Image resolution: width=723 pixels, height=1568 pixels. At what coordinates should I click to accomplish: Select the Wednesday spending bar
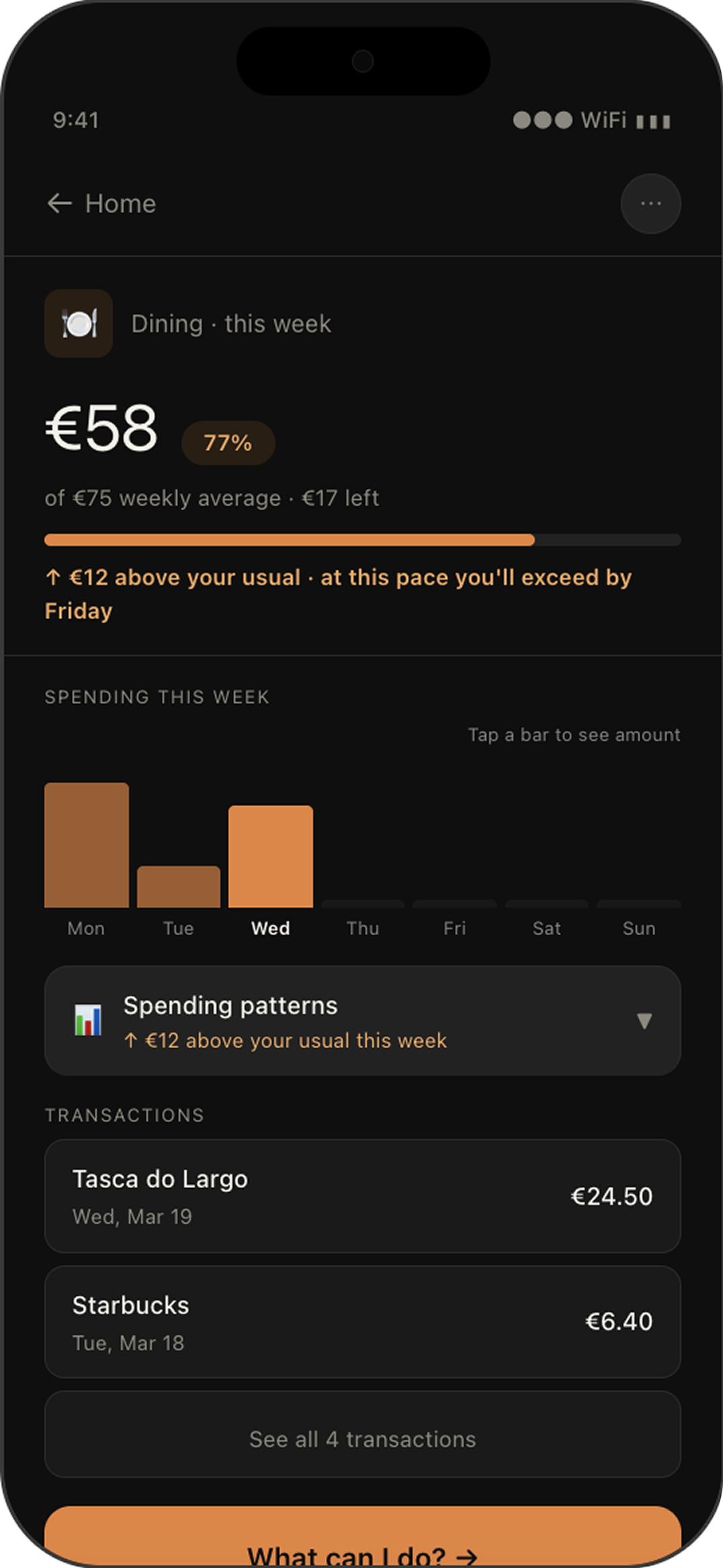(271, 857)
